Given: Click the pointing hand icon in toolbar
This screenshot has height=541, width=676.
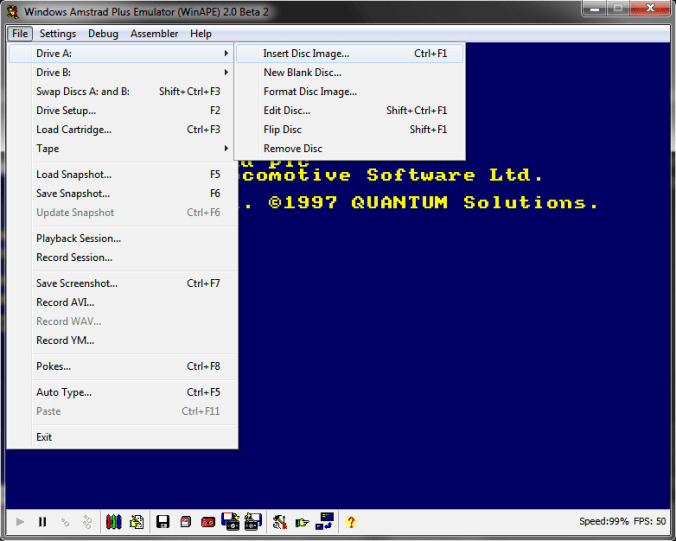Looking at the screenshot, I should [301, 522].
